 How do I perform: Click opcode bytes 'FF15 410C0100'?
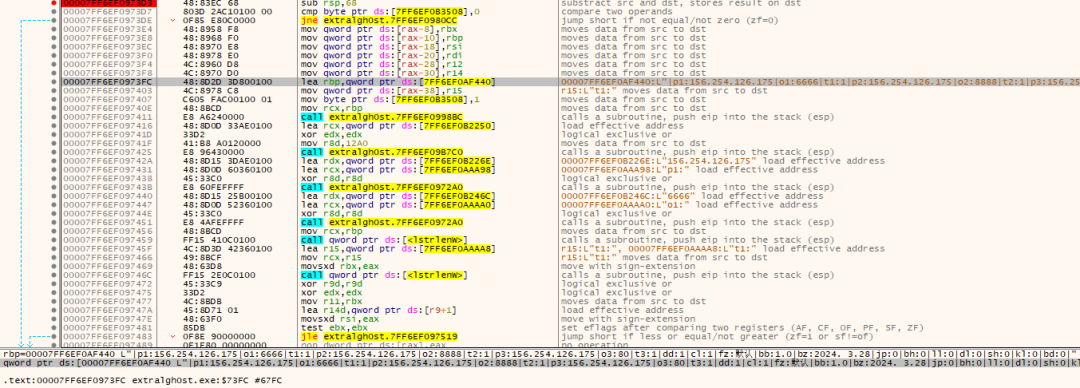pyautogui.click(x=213, y=240)
